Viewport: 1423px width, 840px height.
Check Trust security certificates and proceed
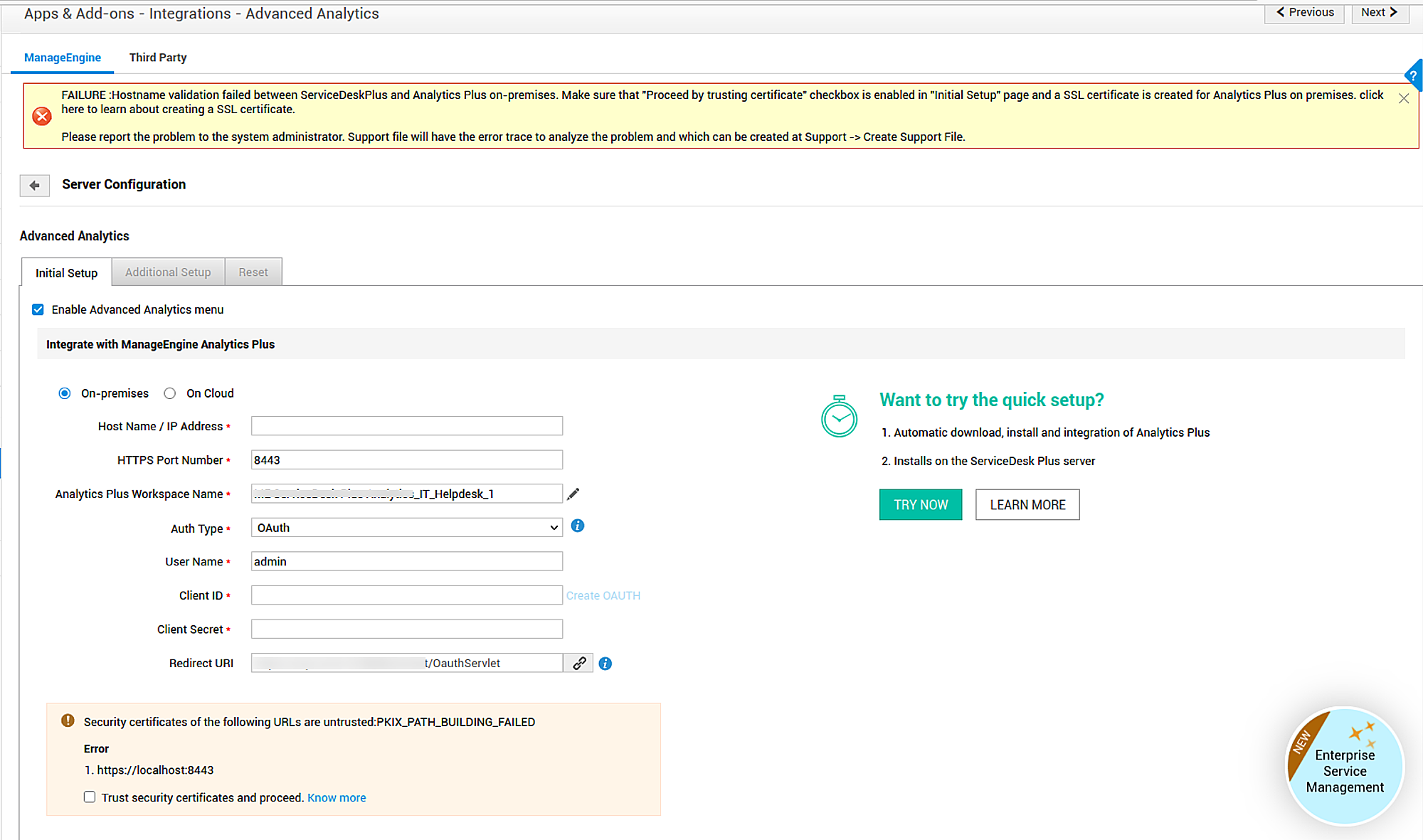point(90,797)
